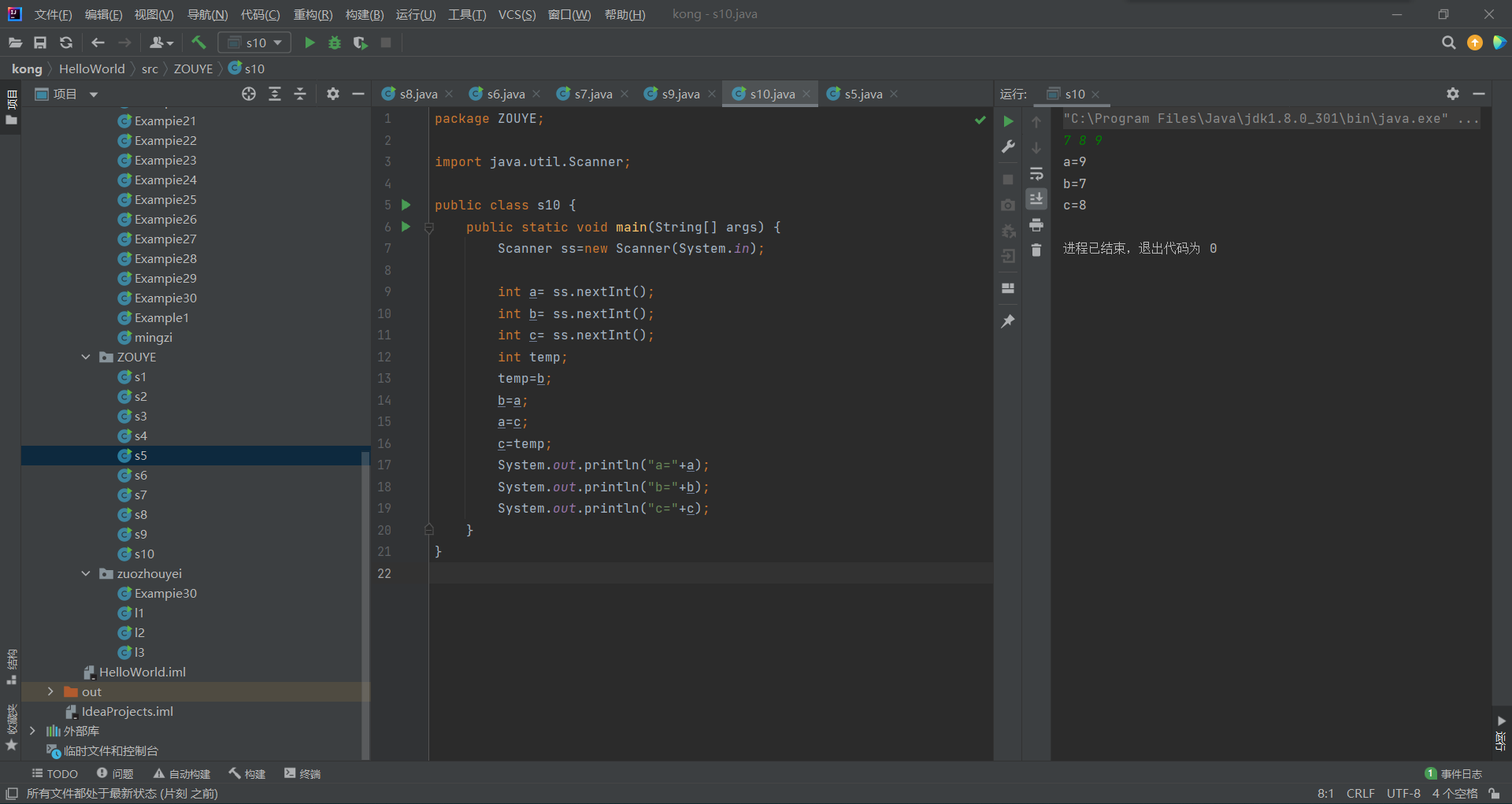Image resolution: width=1512 pixels, height=804 pixels.
Task: Build the project with the hammer icon
Action: click(x=198, y=43)
